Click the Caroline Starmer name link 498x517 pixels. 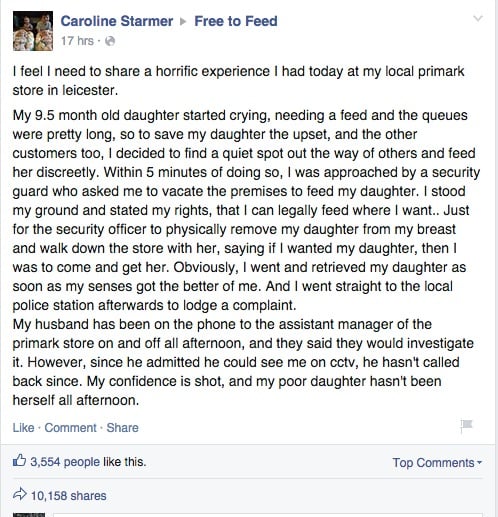point(117,21)
